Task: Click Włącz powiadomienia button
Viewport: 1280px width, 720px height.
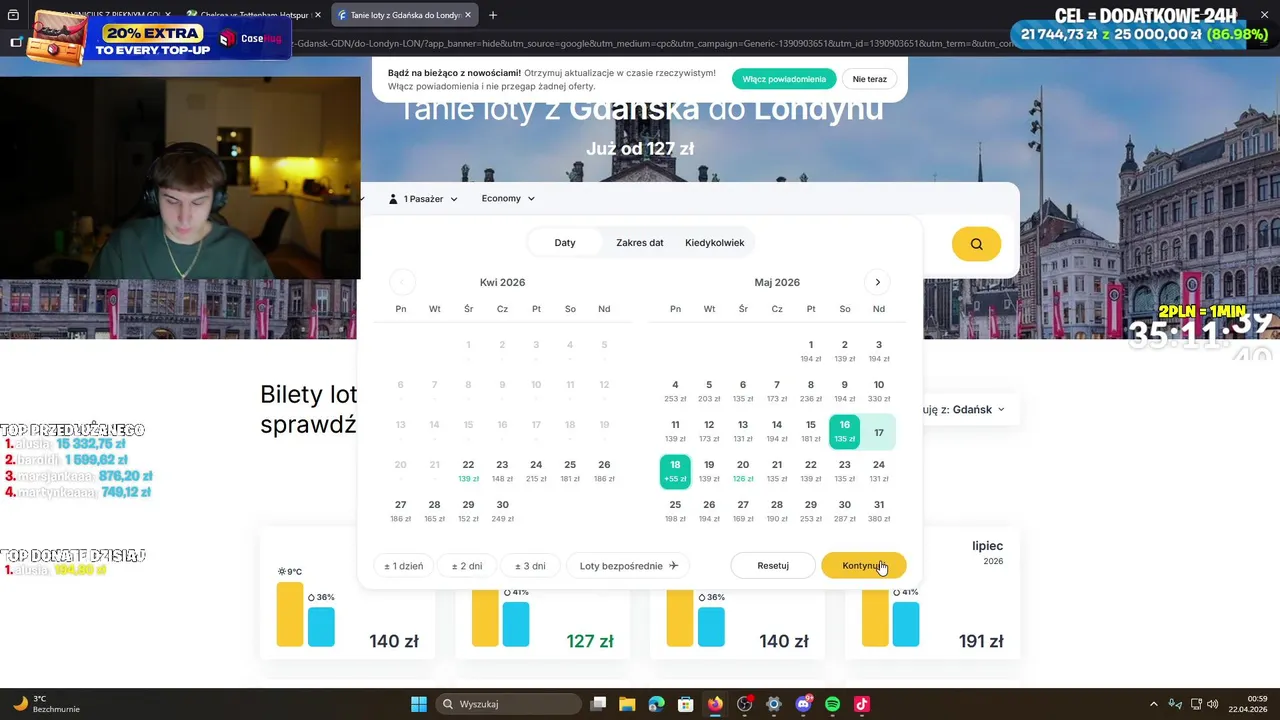Action: tap(784, 79)
